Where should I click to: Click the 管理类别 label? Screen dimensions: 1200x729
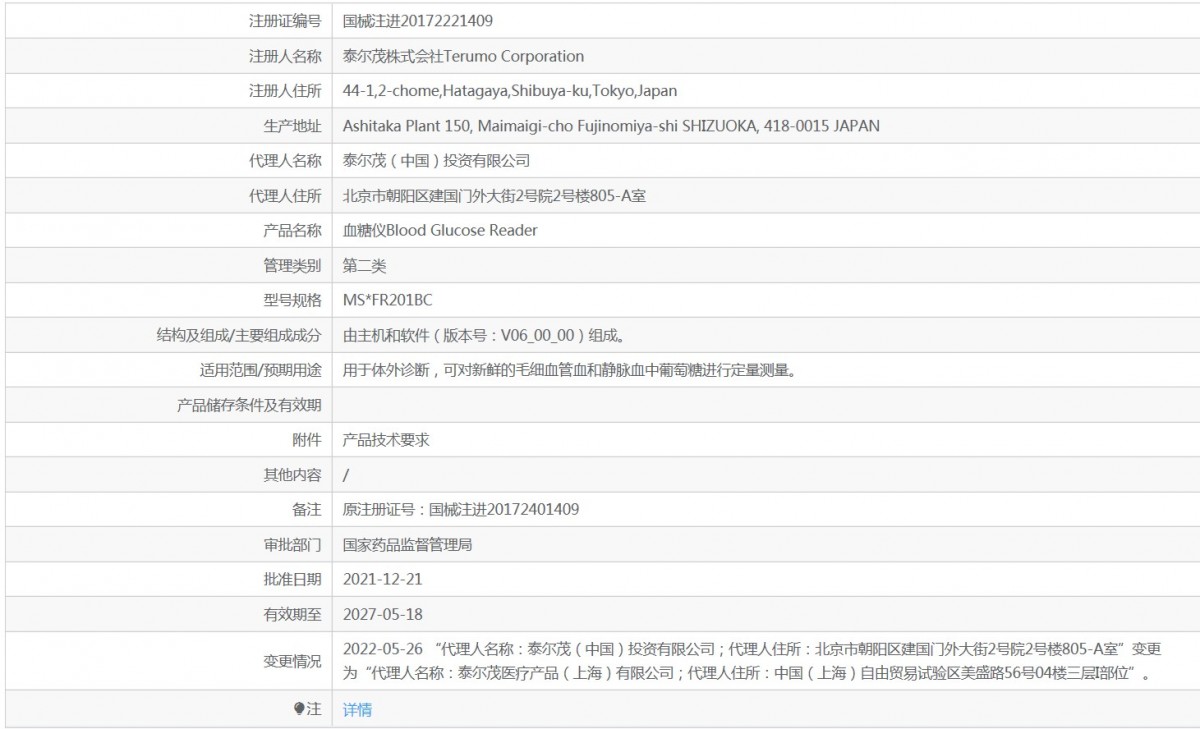click(x=292, y=266)
